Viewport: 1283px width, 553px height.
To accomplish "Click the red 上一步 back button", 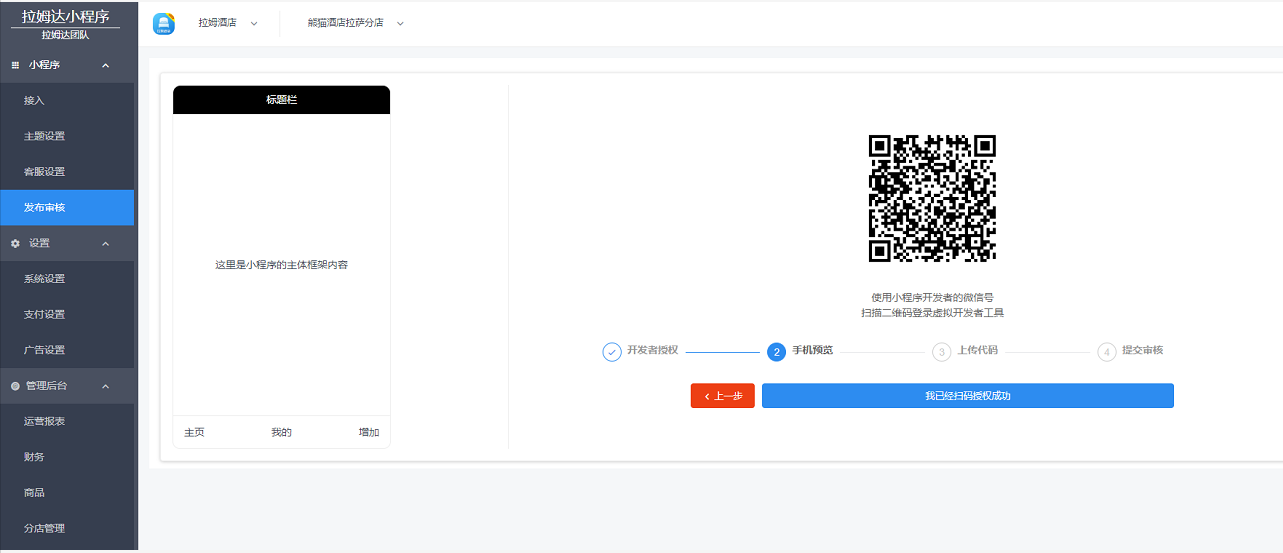I will [723, 396].
